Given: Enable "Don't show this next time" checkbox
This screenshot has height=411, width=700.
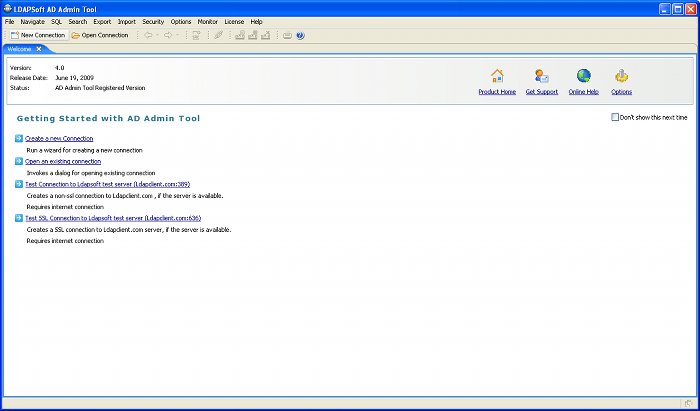Looking at the screenshot, I should point(615,117).
